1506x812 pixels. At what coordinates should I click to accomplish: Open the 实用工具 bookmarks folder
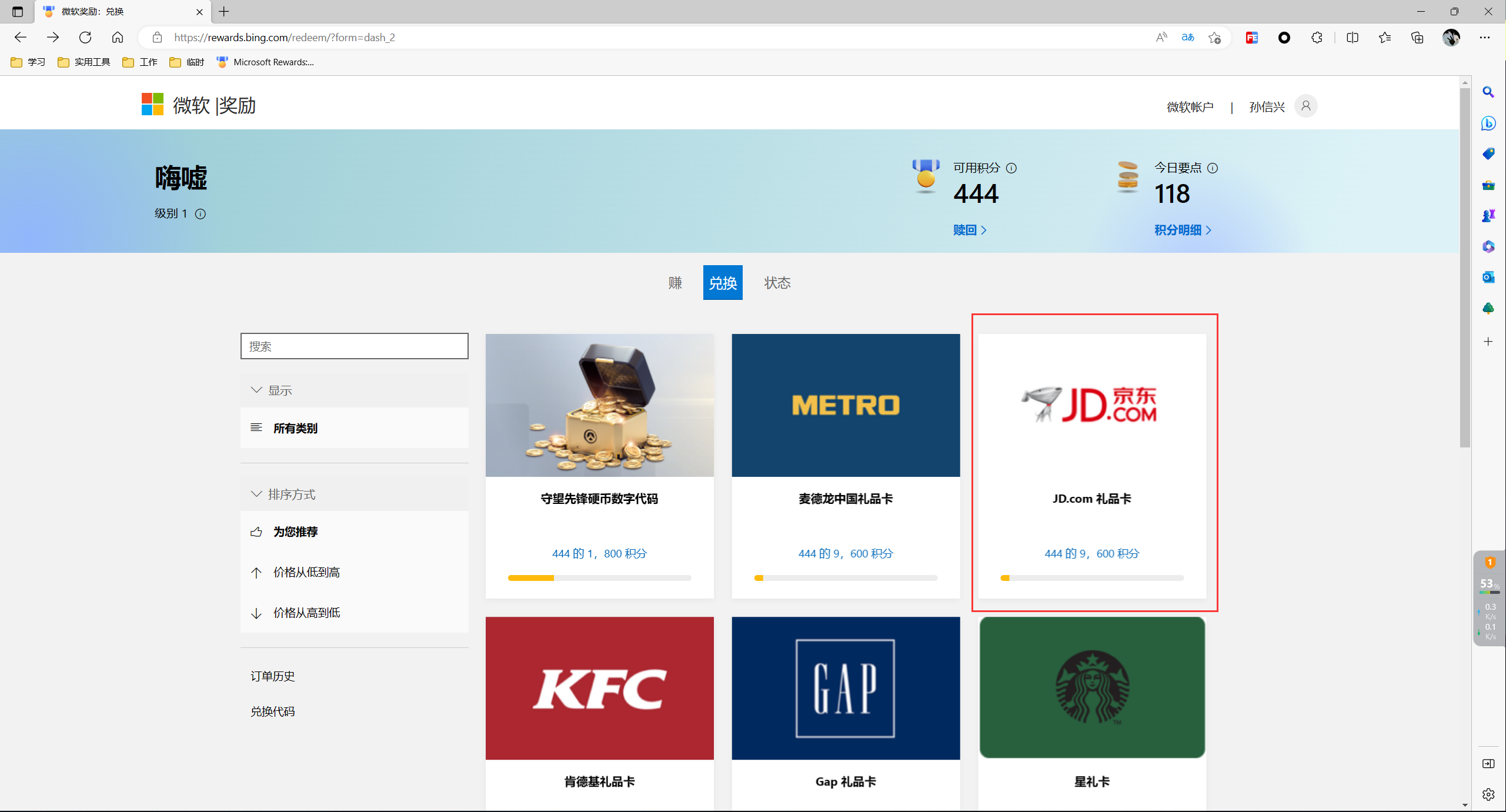click(84, 62)
